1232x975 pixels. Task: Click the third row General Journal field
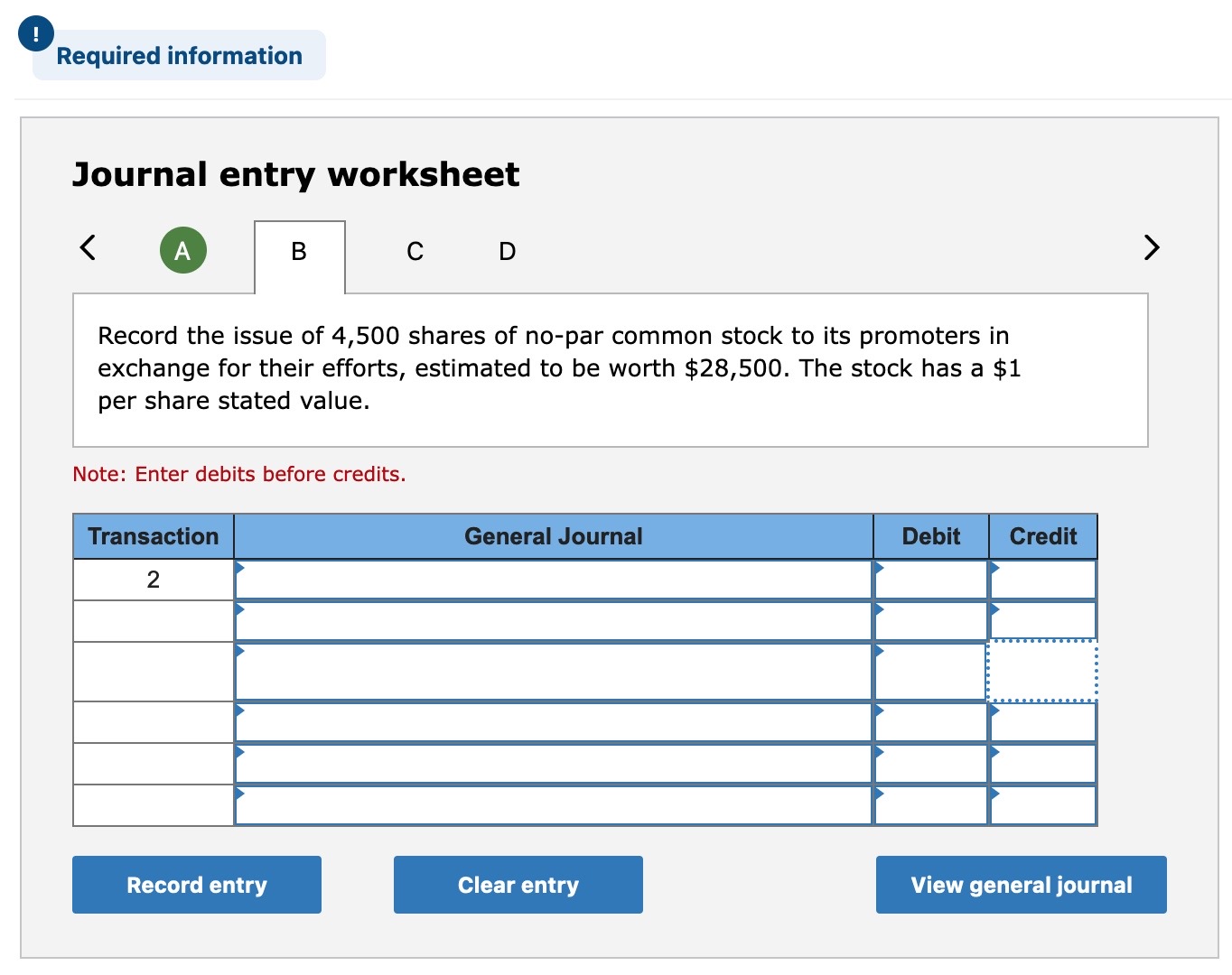pos(554,672)
